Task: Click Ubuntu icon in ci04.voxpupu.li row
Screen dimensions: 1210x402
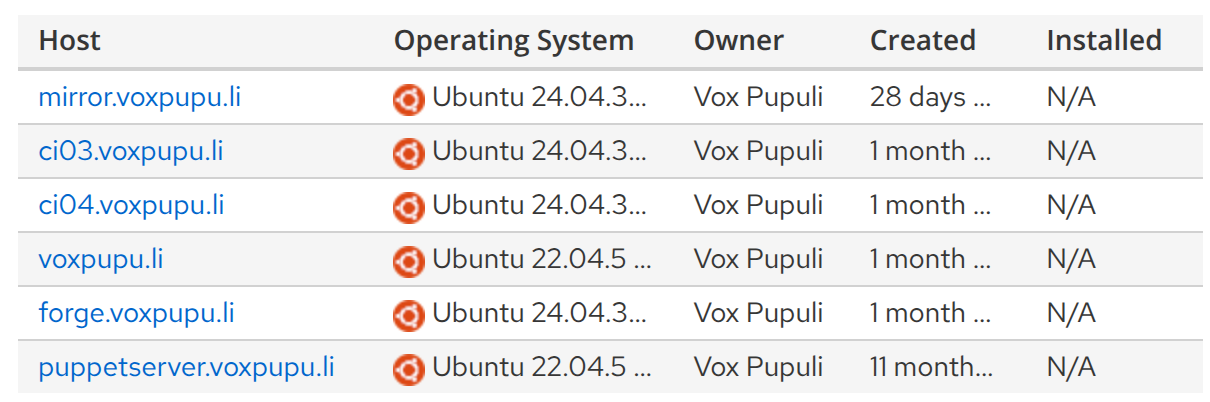Action: pyautogui.click(x=408, y=206)
